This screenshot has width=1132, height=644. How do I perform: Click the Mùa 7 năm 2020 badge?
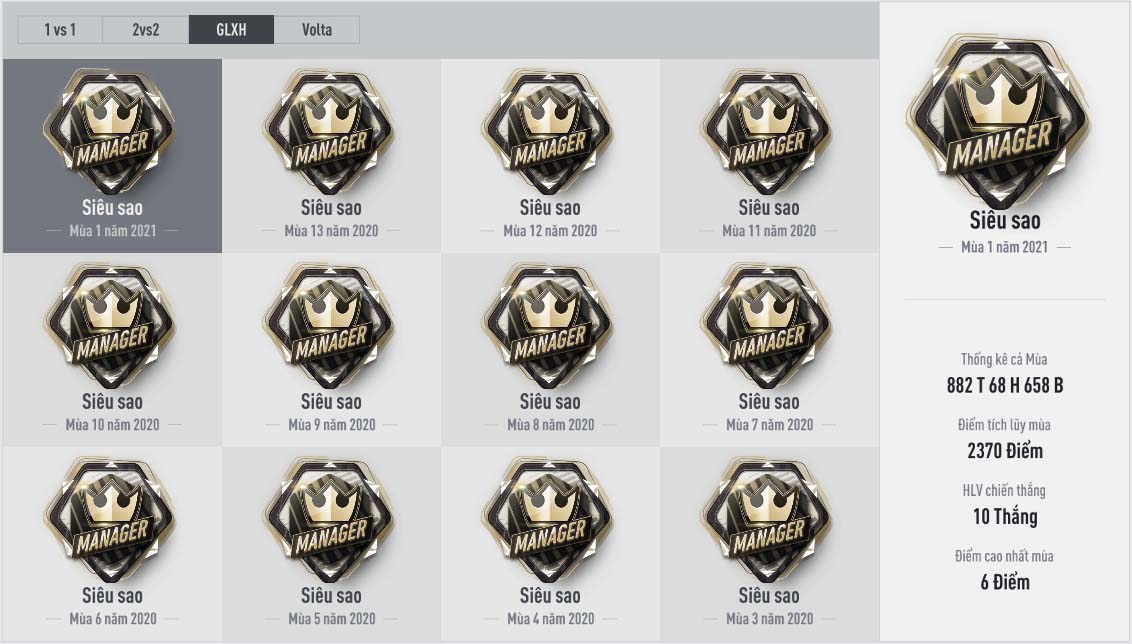(x=768, y=326)
